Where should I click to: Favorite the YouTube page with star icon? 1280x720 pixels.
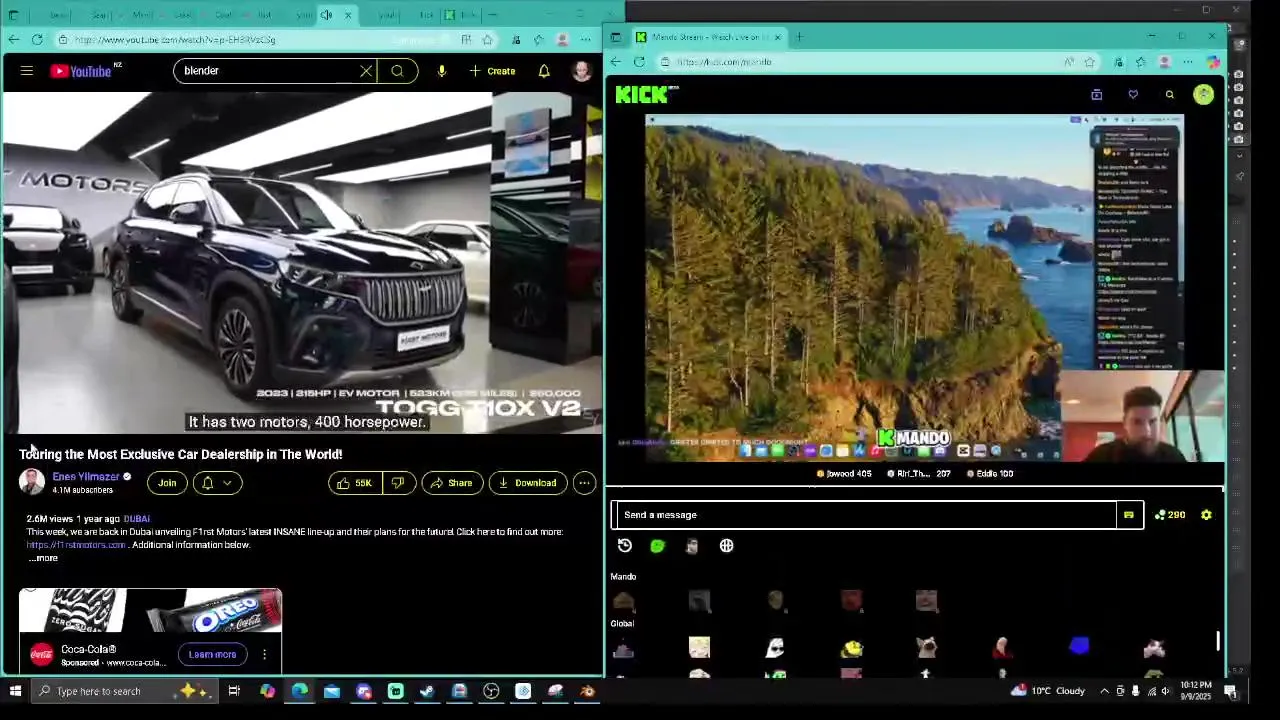point(487,39)
